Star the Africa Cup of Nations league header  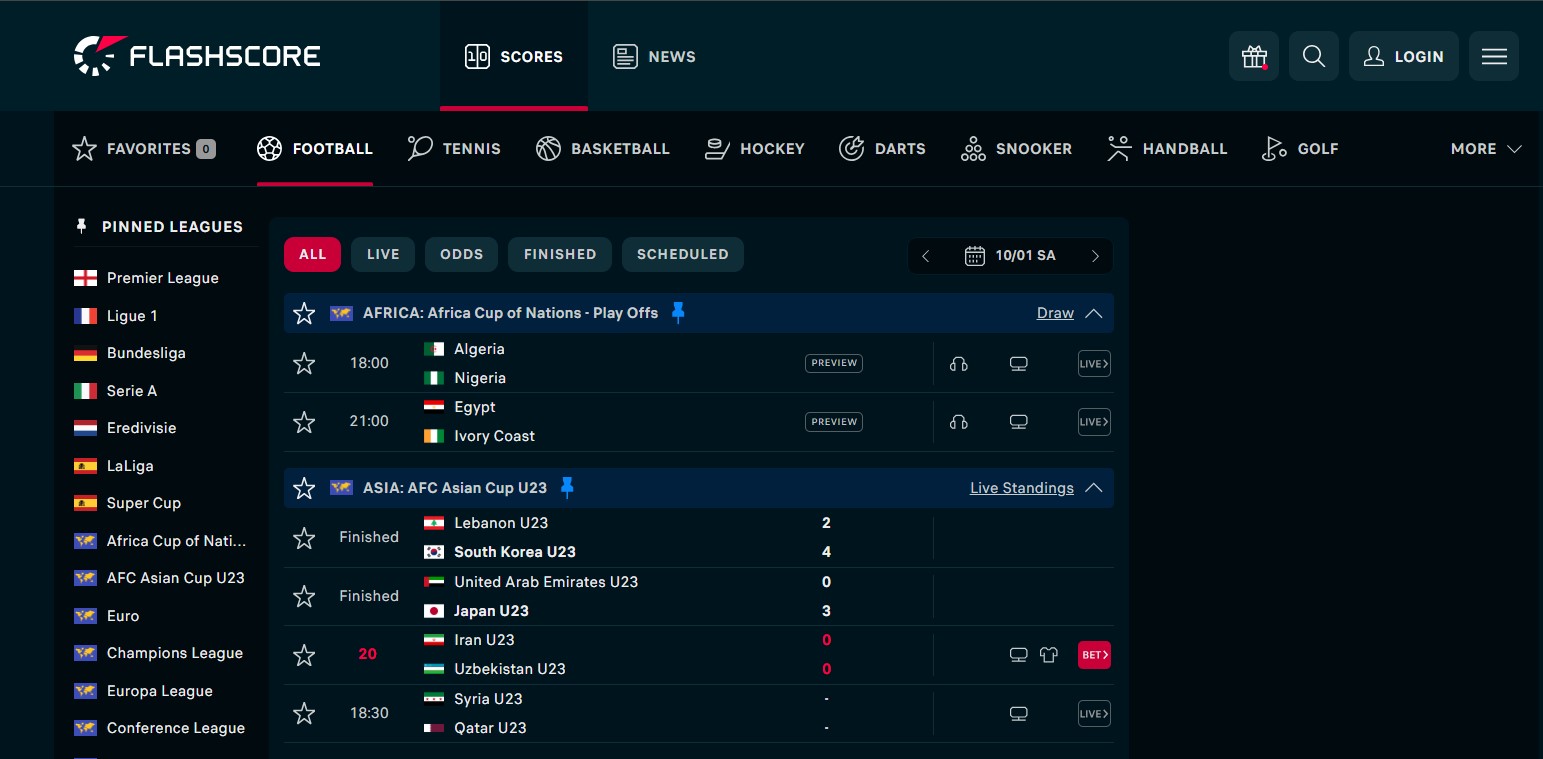click(304, 312)
